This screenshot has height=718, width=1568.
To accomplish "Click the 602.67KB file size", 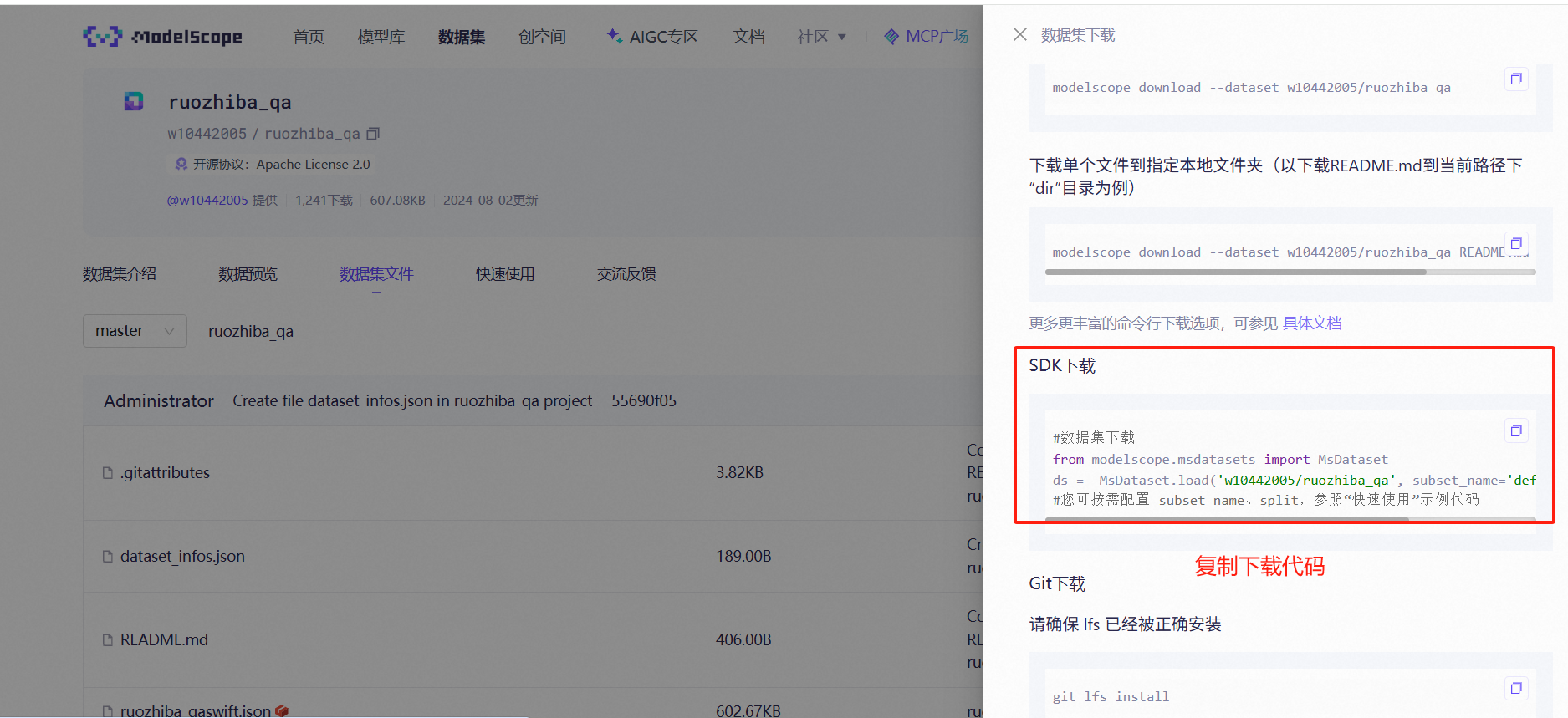I will (x=748, y=711).
